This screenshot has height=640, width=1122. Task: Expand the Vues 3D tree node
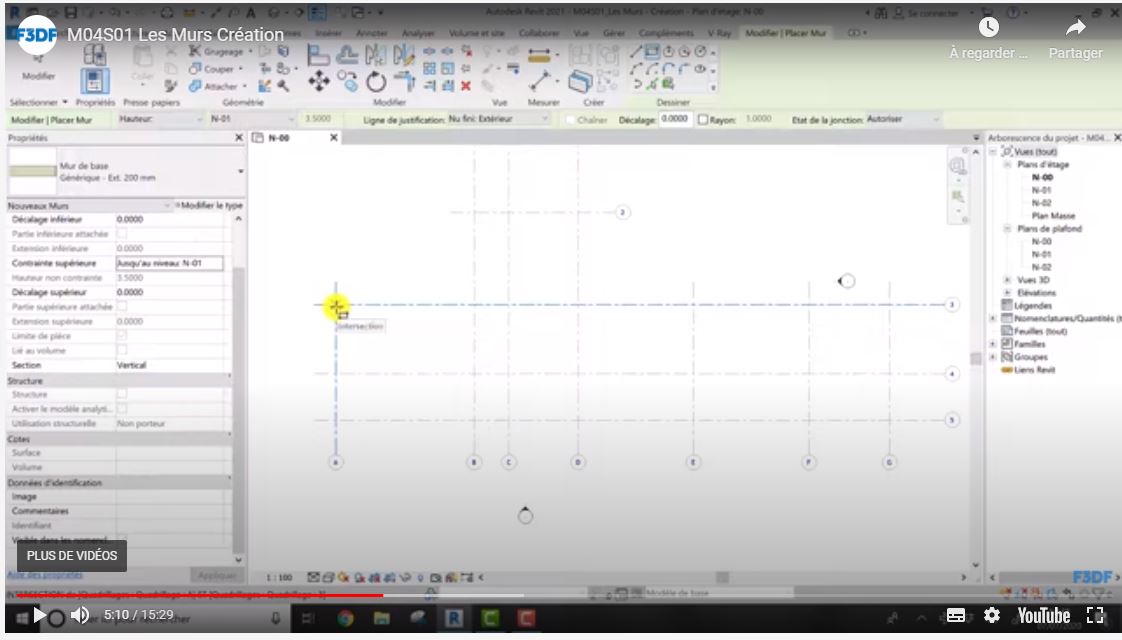coord(1008,280)
